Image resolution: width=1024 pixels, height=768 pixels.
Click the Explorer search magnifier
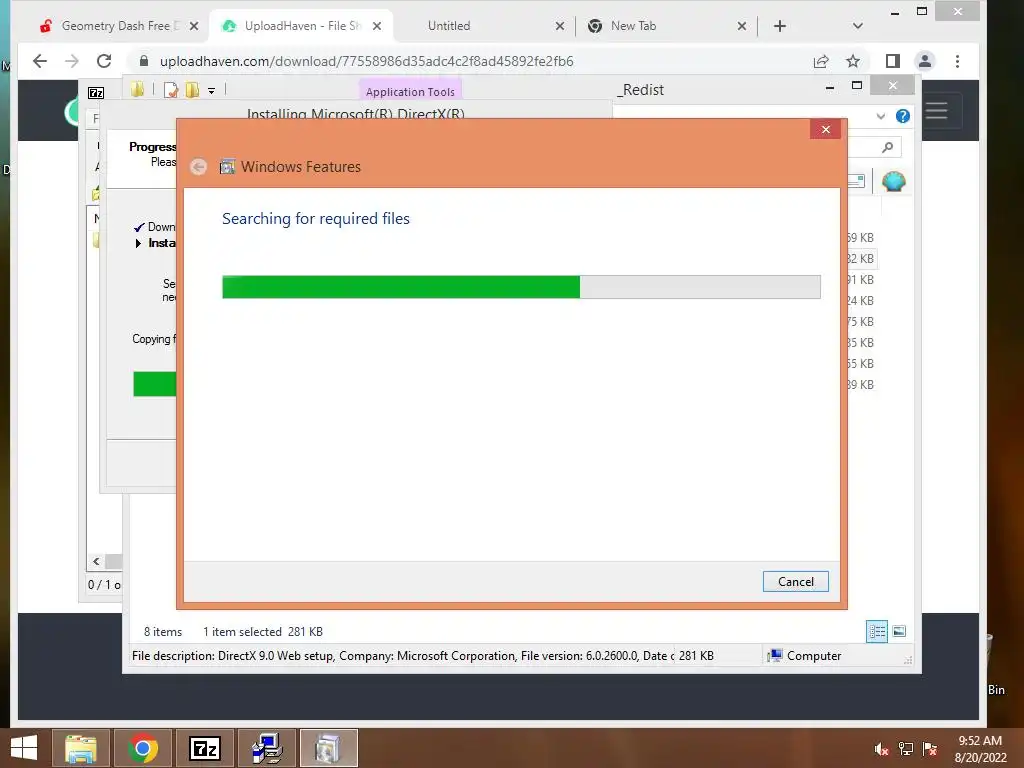click(x=888, y=148)
